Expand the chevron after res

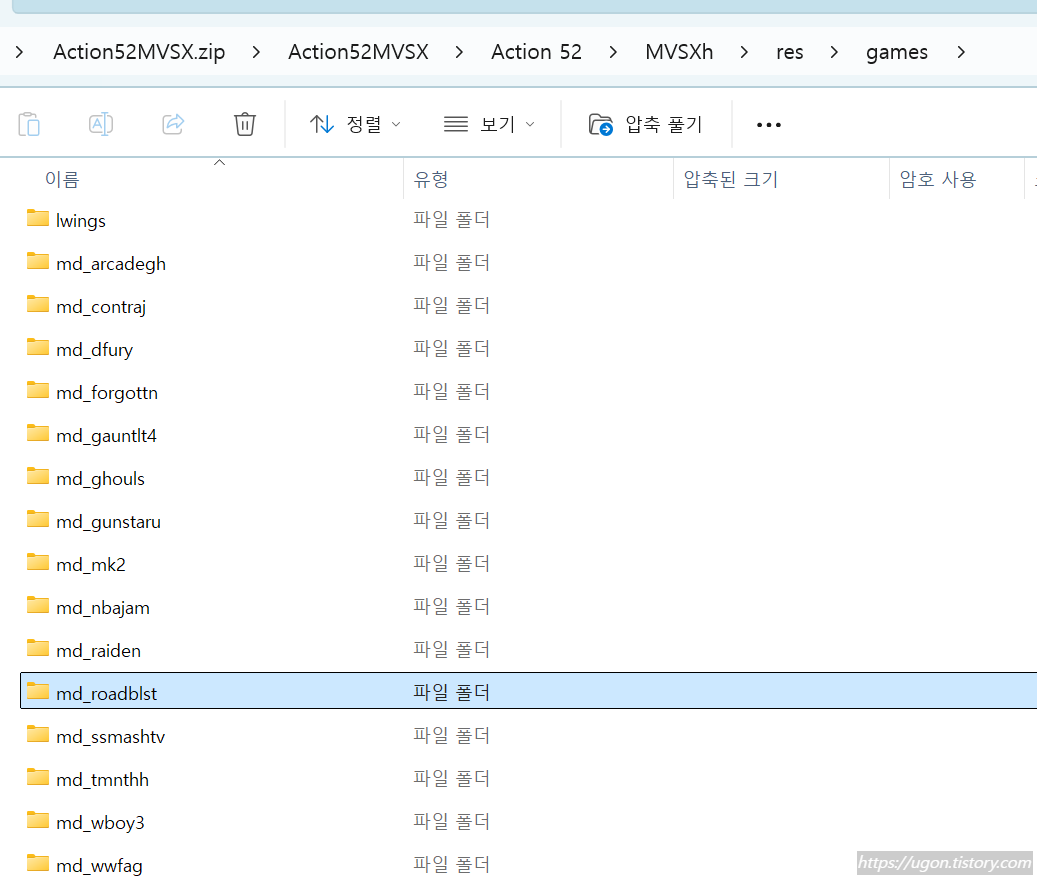835,52
